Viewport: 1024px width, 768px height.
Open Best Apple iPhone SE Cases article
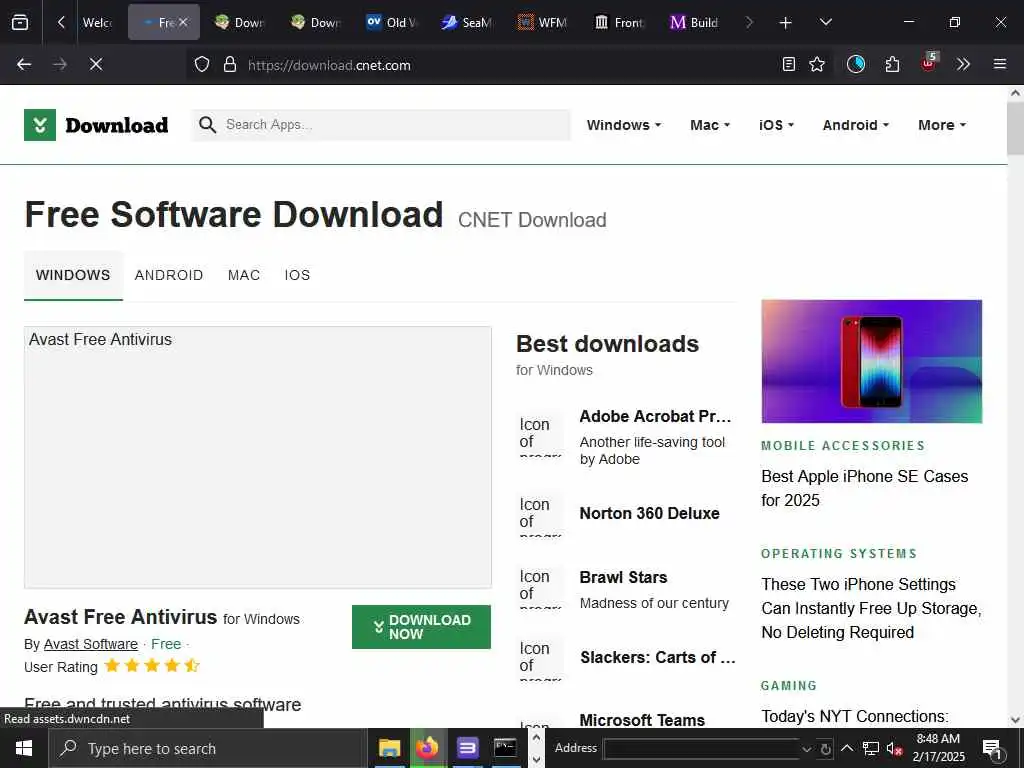tap(865, 488)
